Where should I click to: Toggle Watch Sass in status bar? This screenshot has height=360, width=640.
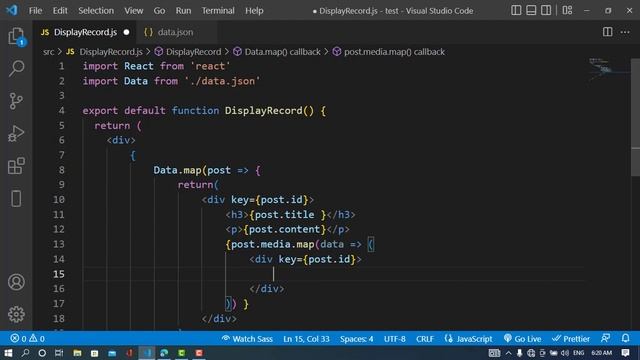pos(247,338)
